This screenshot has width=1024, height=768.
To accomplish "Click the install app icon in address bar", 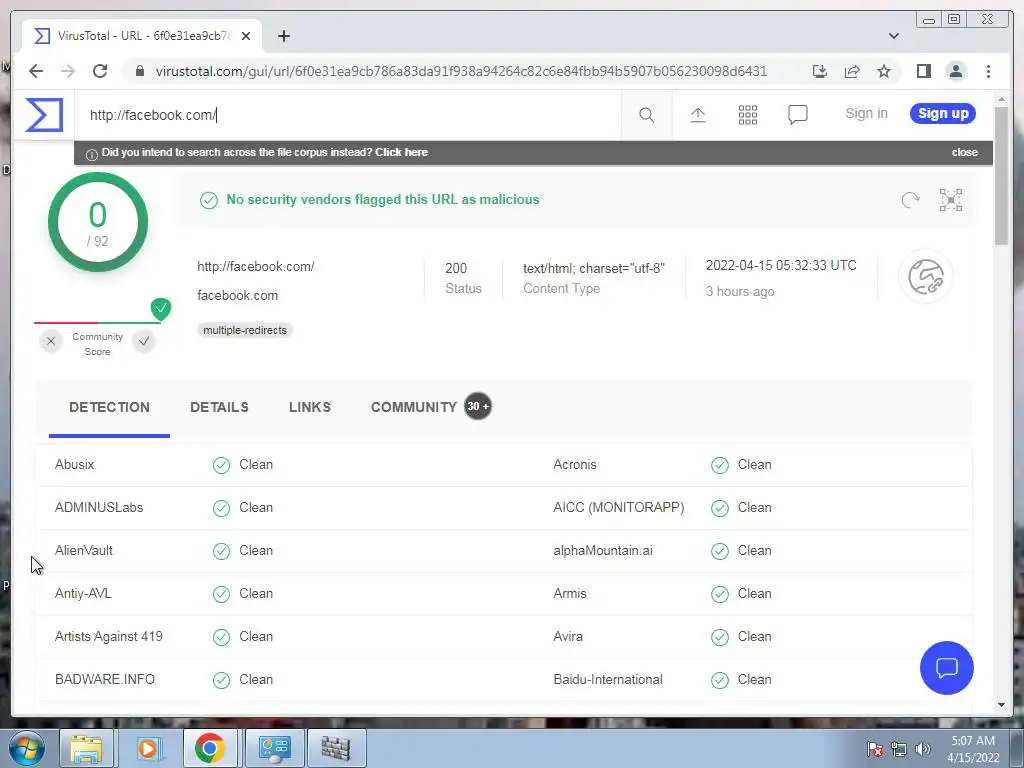I will click(x=820, y=71).
